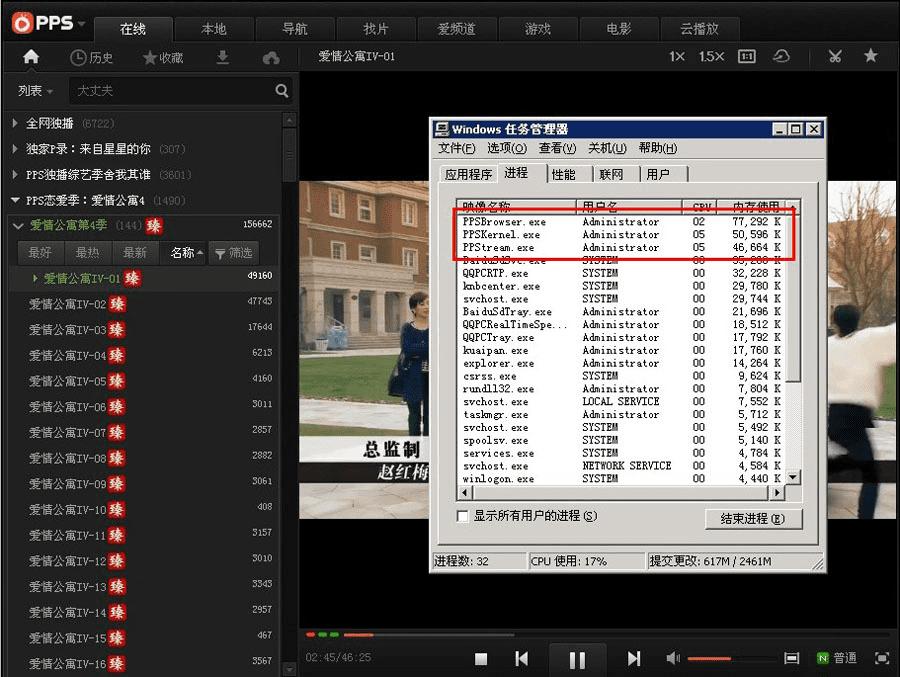The image size is (900, 677).
Task: Favorite current video with top-right star
Action: [x=870, y=55]
